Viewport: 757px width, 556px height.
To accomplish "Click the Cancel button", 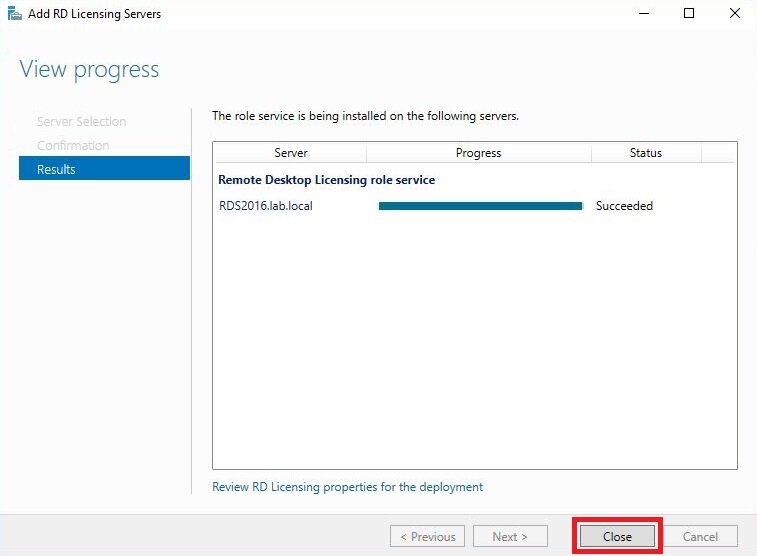I will [x=700, y=536].
